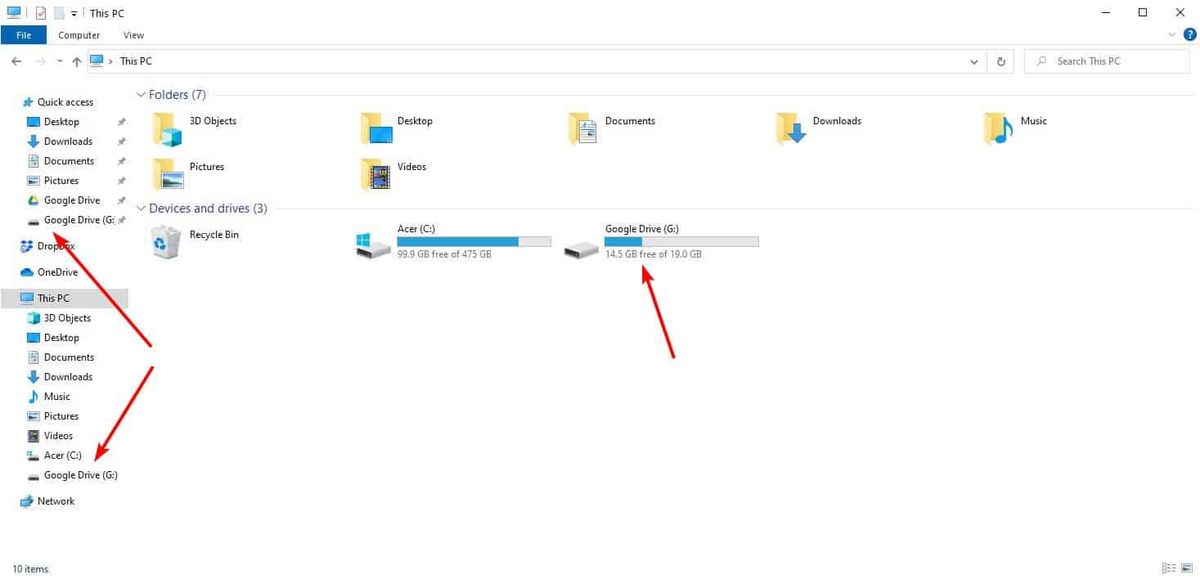Click New folder icon in Quick Access Toolbar
1200x579 pixels.
[x=59, y=13]
